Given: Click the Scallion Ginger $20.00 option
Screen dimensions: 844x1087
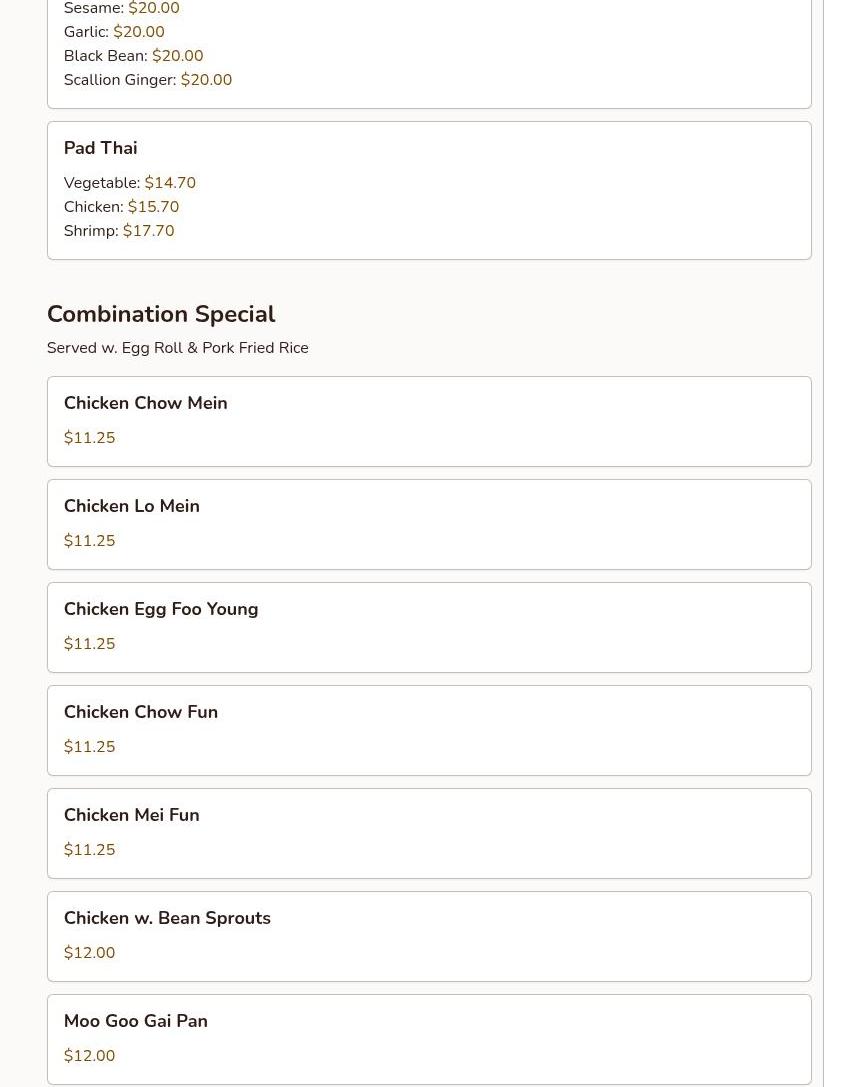Looking at the screenshot, I should (x=147, y=80).
